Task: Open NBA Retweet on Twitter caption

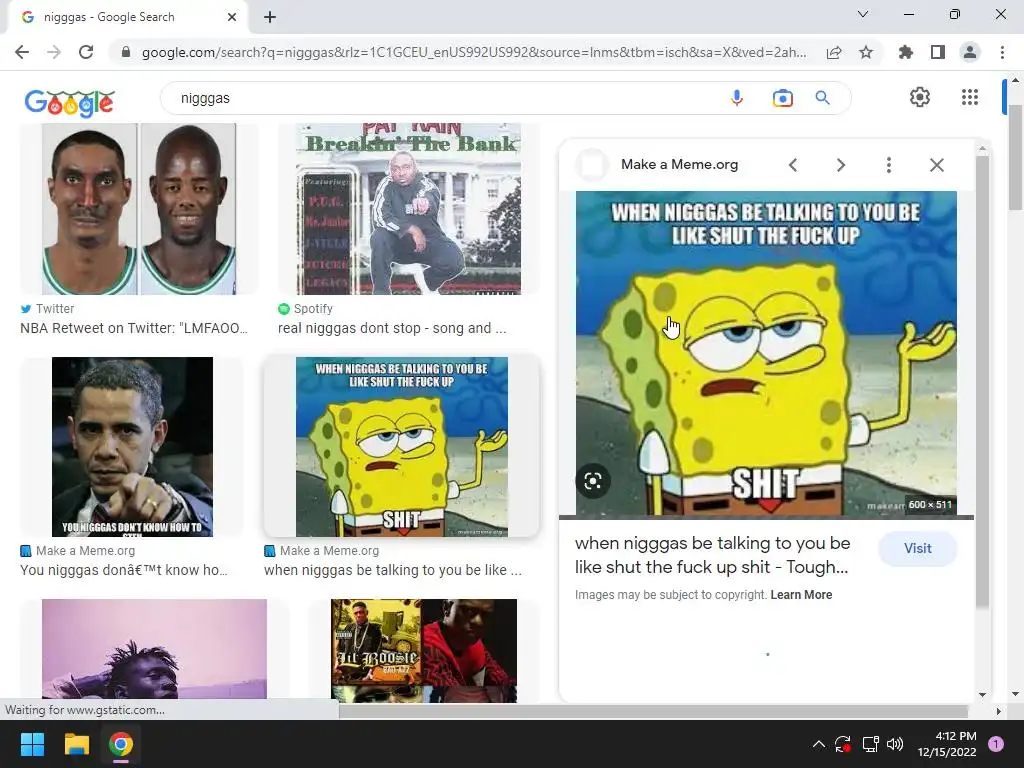Action: click(134, 328)
